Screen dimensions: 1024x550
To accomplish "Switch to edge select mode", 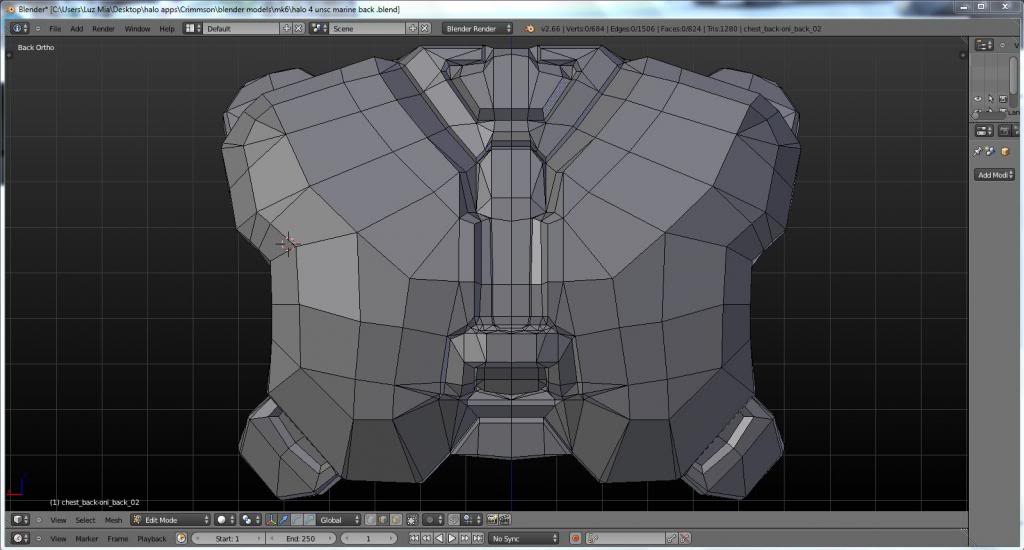I will (383, 520).
